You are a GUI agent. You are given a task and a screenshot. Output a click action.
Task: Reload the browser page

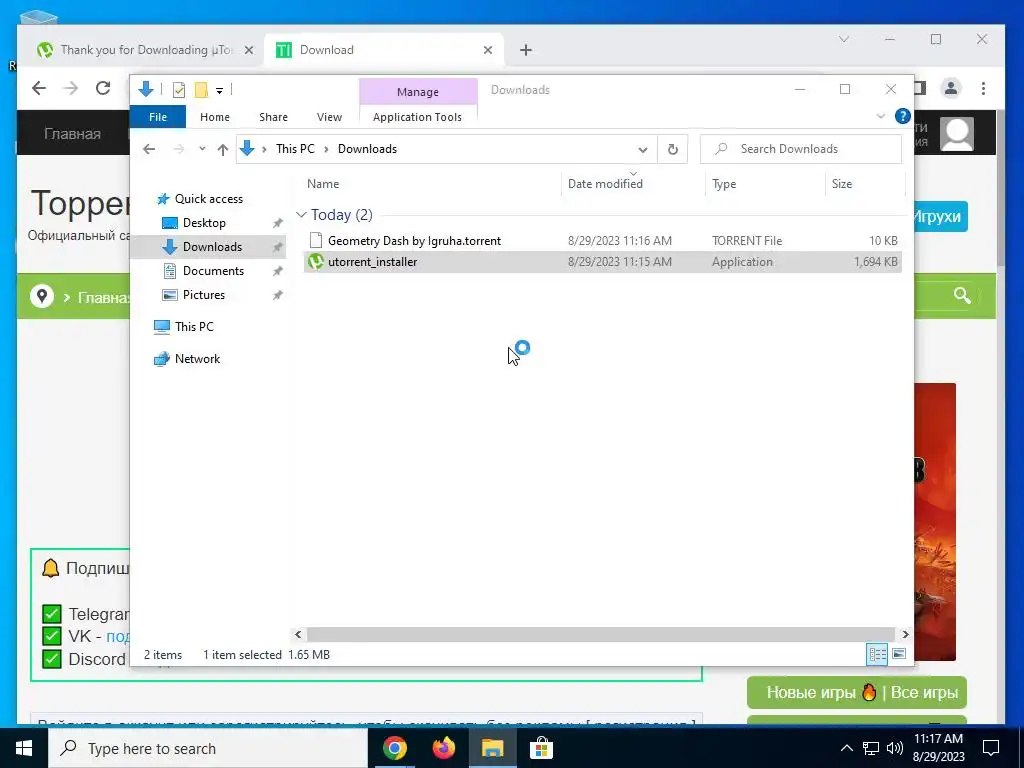(103, 88)
